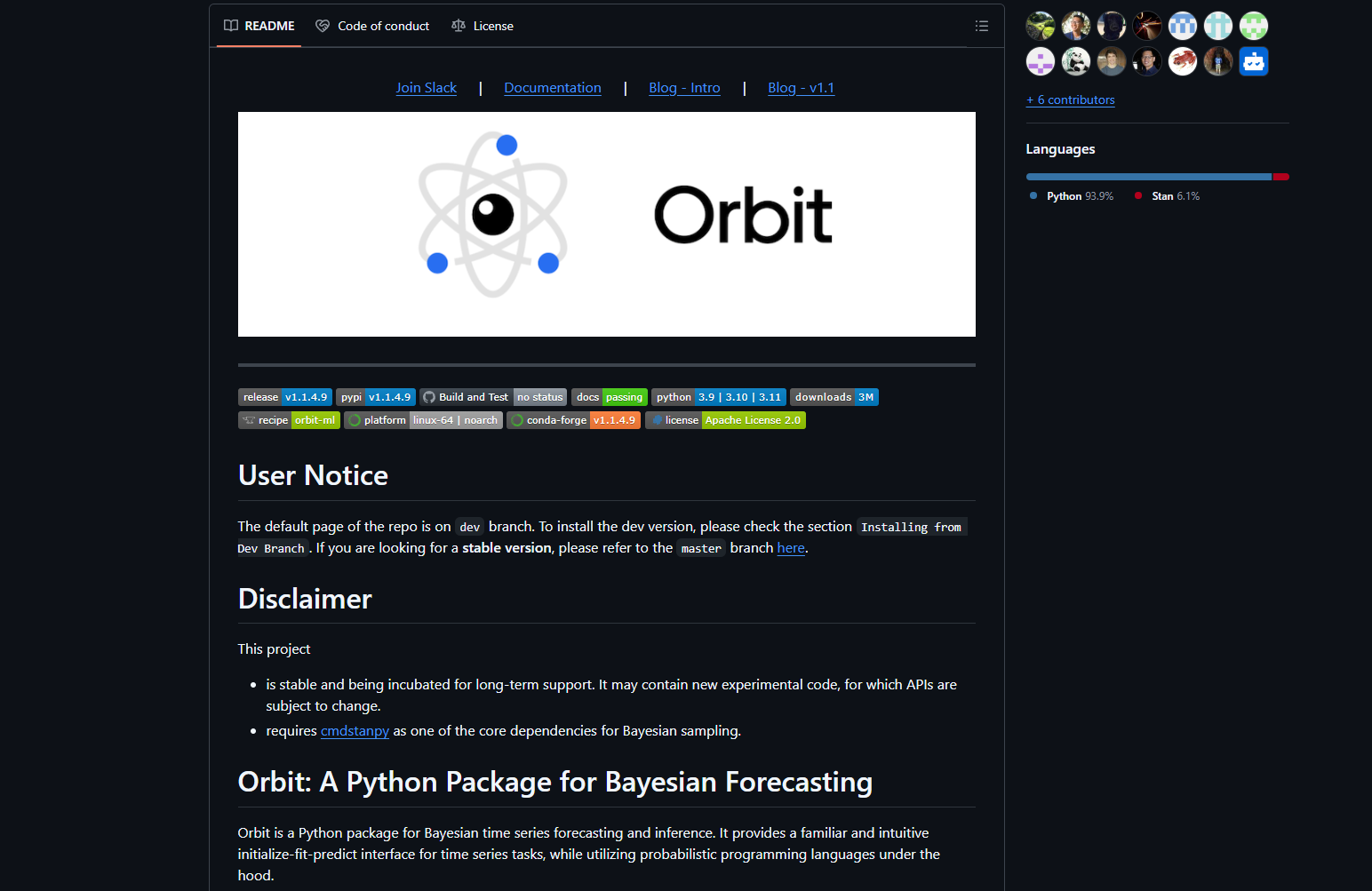This screenshot has height=891, width=1372.
Task: Open the purple pixel identicon avatar
Action: [x=1041, y=61]
